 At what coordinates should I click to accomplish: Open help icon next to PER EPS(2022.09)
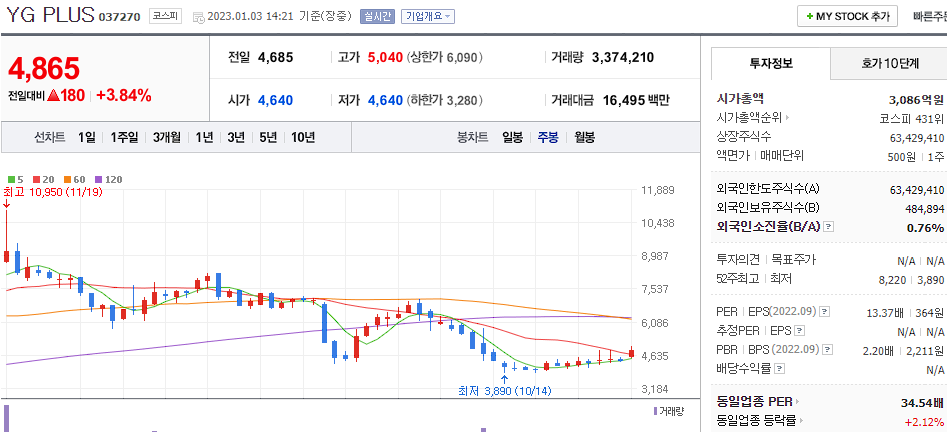click(x=824, y=312)
